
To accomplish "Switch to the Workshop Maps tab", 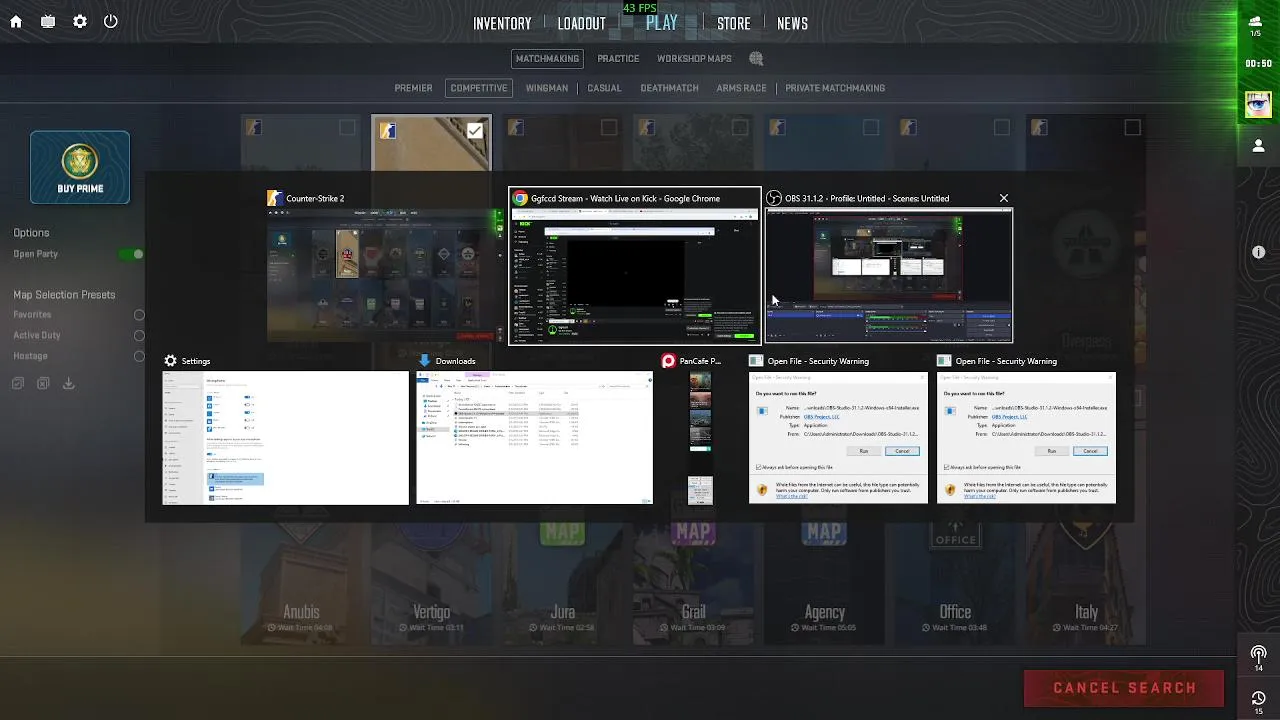I will pos(694,59).
